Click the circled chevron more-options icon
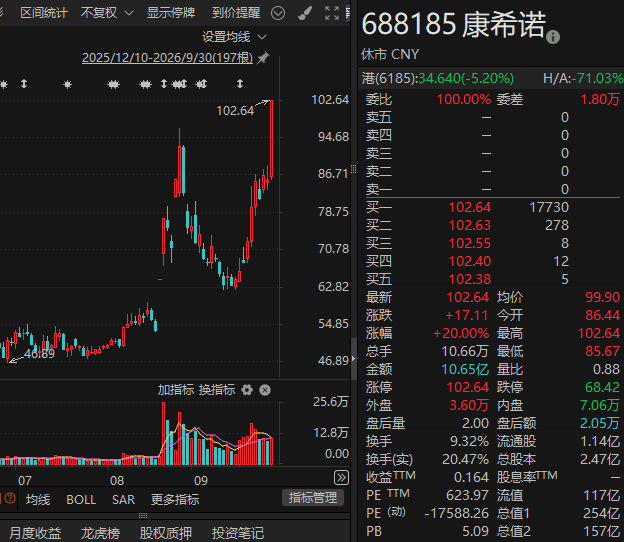Viewport: 624px width, 542px height. [278, 13]
